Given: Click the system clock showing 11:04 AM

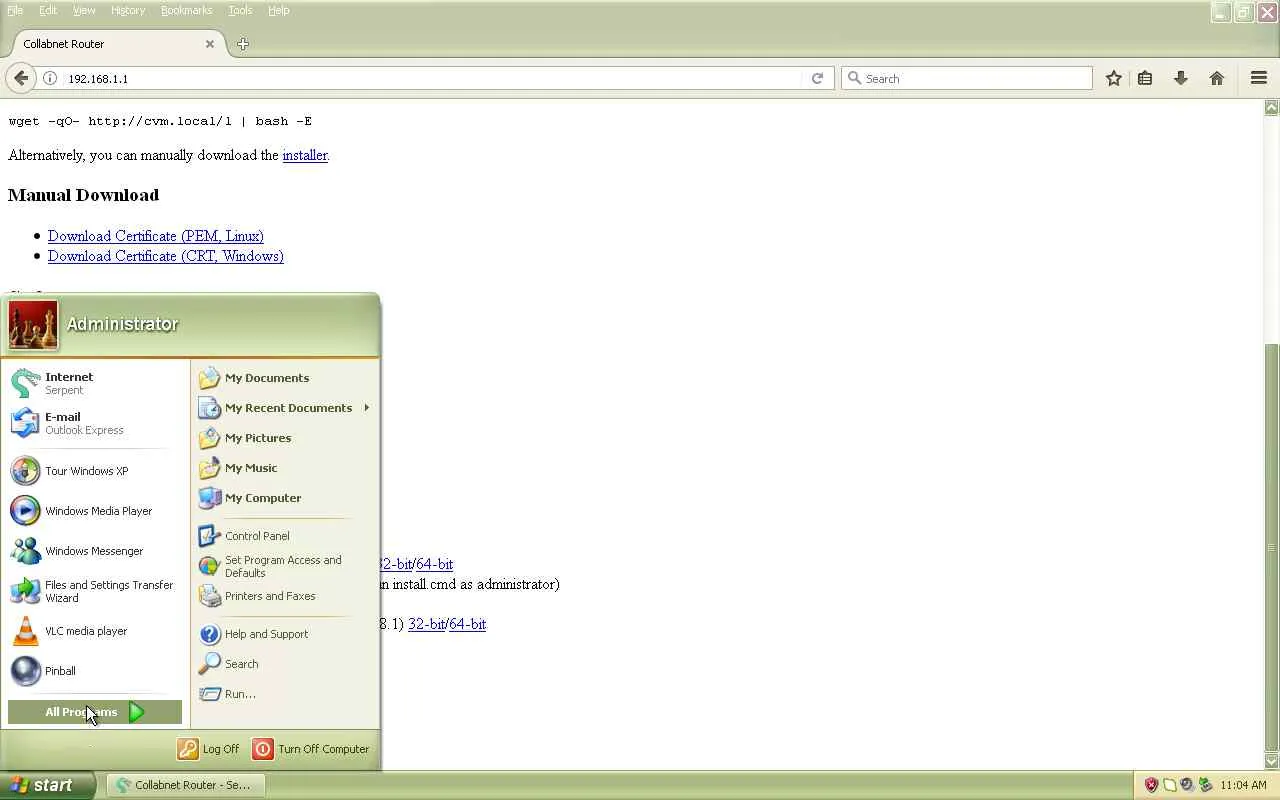Looking at the screenshot, I should tap(1244, 785).
